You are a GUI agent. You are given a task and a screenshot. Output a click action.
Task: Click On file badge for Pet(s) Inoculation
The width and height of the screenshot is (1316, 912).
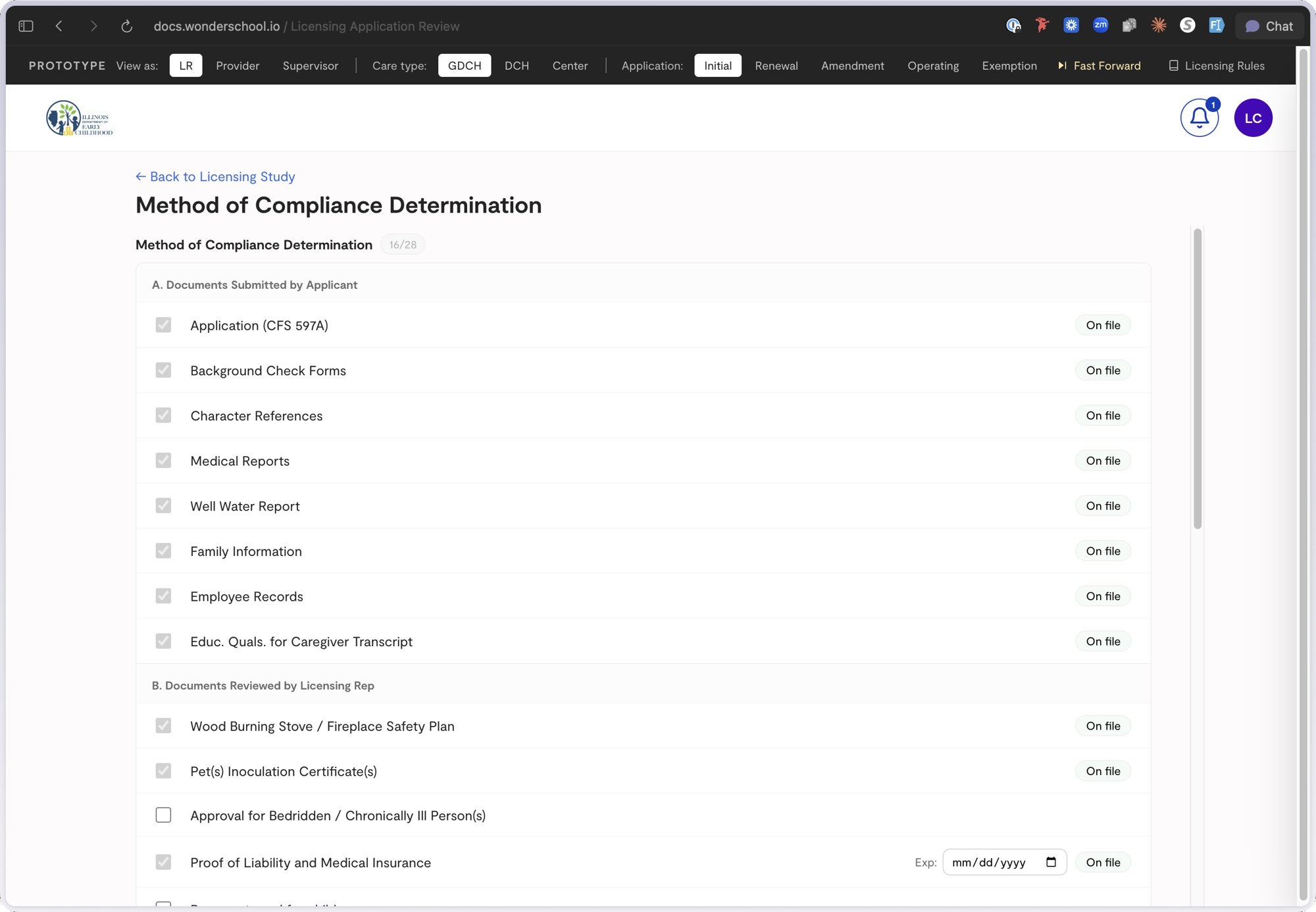click(x=1103, y=771)
